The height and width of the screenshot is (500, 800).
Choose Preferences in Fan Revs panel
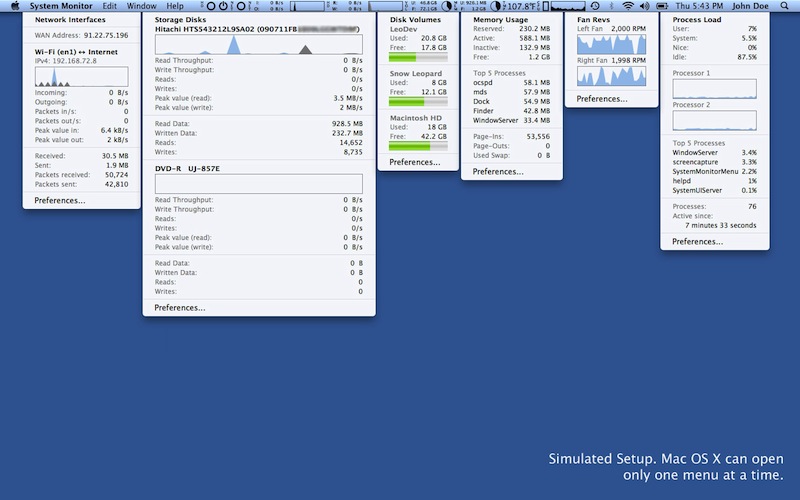coord(602,99)
